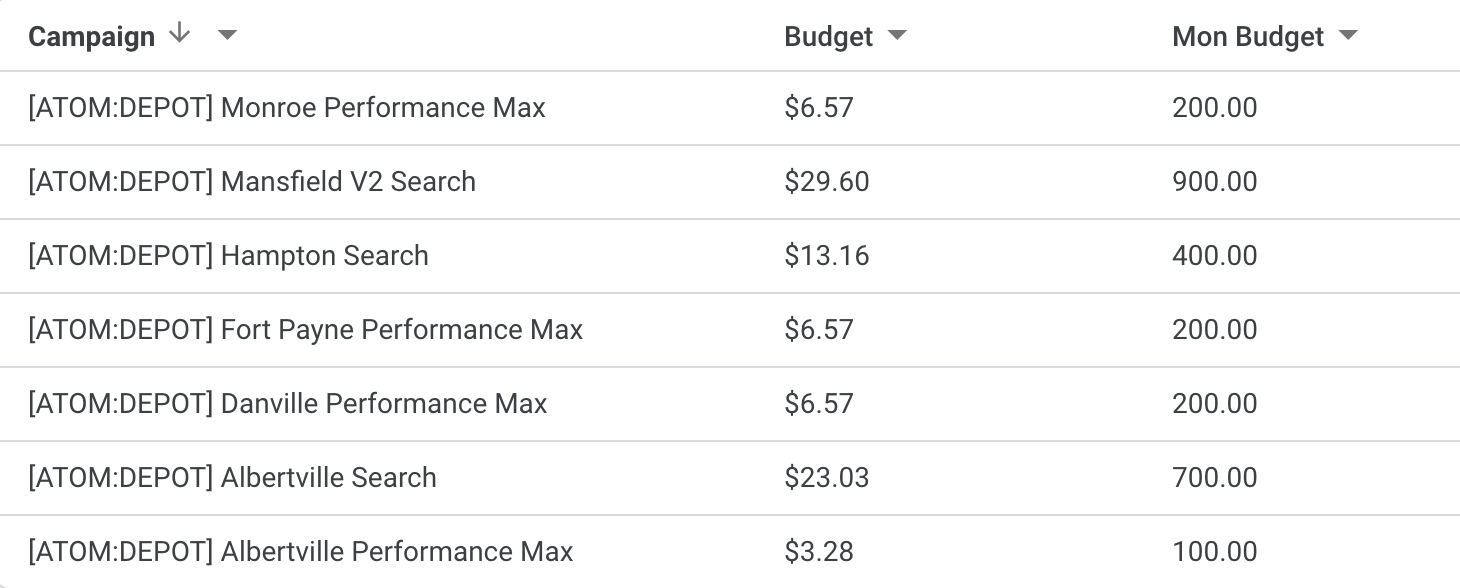Click the Budget column header label
Viewport: 1460px width, 588px height.
coord(828,37)
